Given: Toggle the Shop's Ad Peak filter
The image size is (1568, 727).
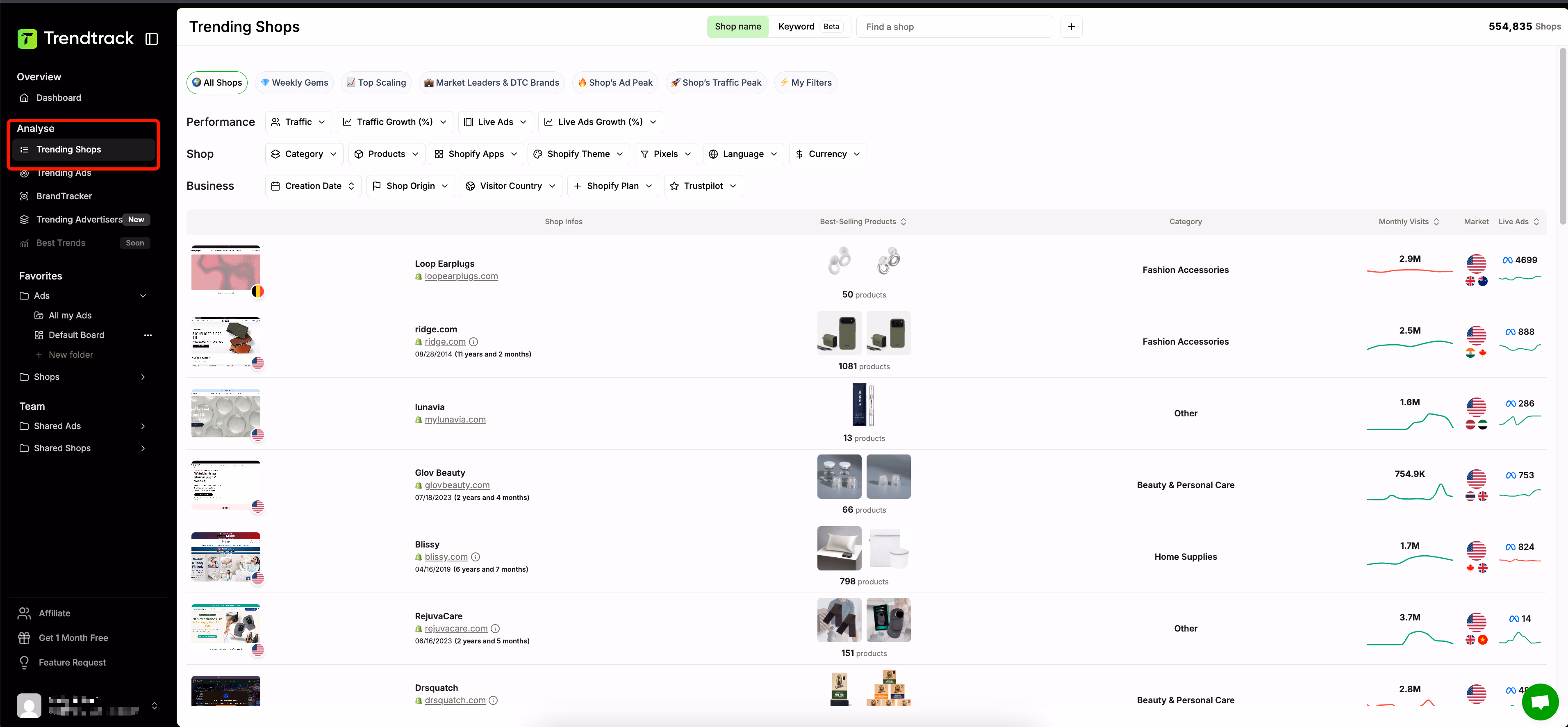Looking at the screenshot, I should (x=615, y=82).
